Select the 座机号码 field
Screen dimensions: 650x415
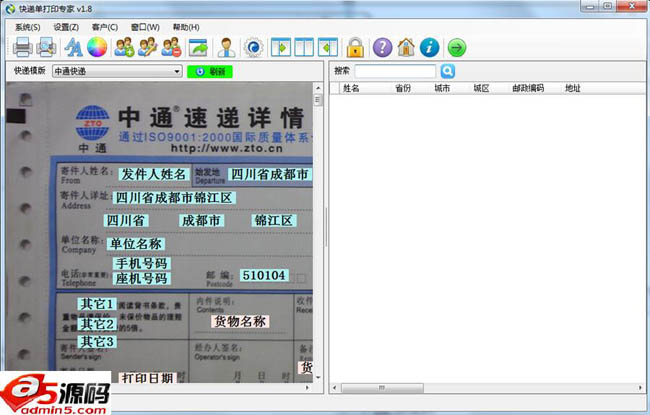(142, 278)
